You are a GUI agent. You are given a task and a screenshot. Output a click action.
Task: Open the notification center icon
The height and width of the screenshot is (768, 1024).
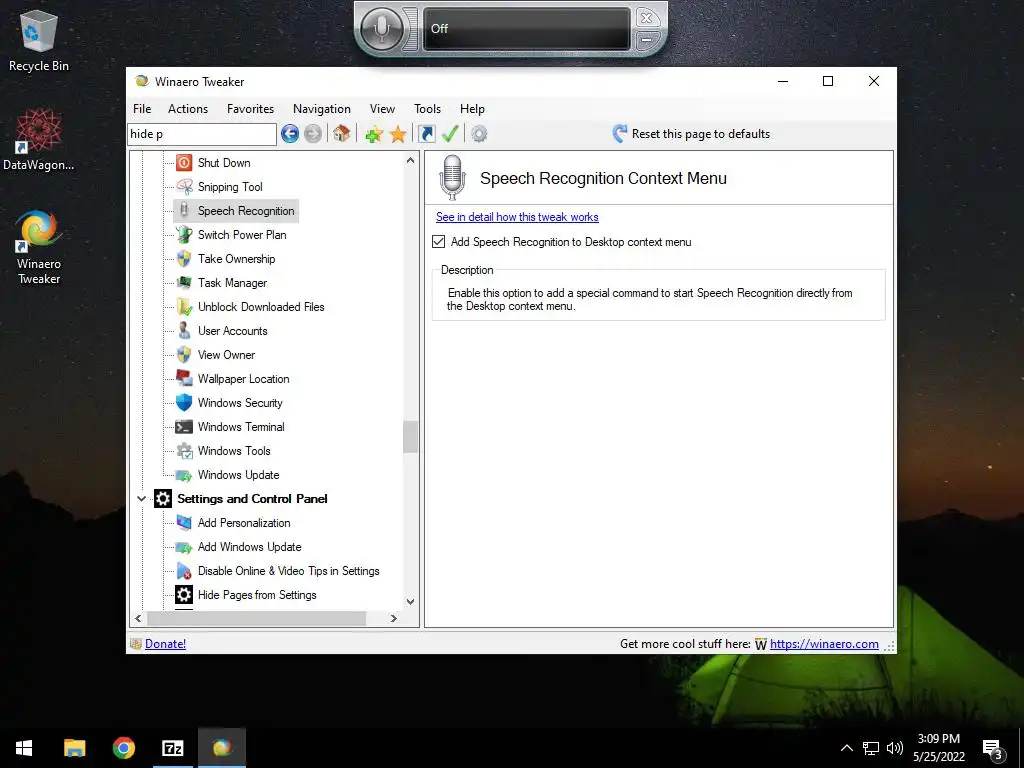pos(993,749)
